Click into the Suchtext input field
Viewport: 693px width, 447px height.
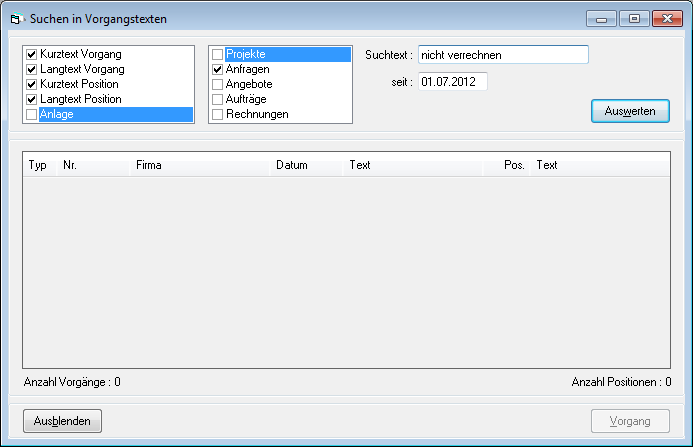point(502,54)
